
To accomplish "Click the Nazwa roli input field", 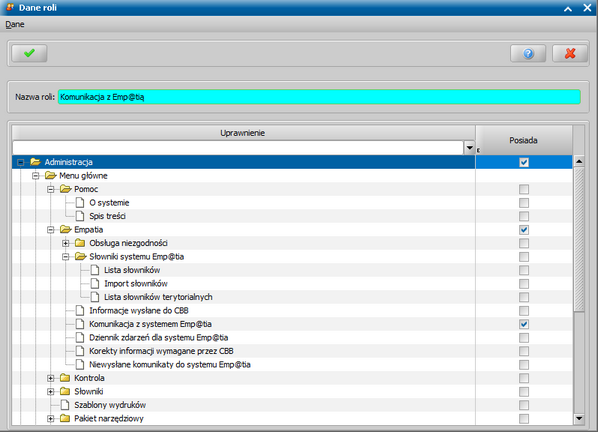I will coord(319,97).
